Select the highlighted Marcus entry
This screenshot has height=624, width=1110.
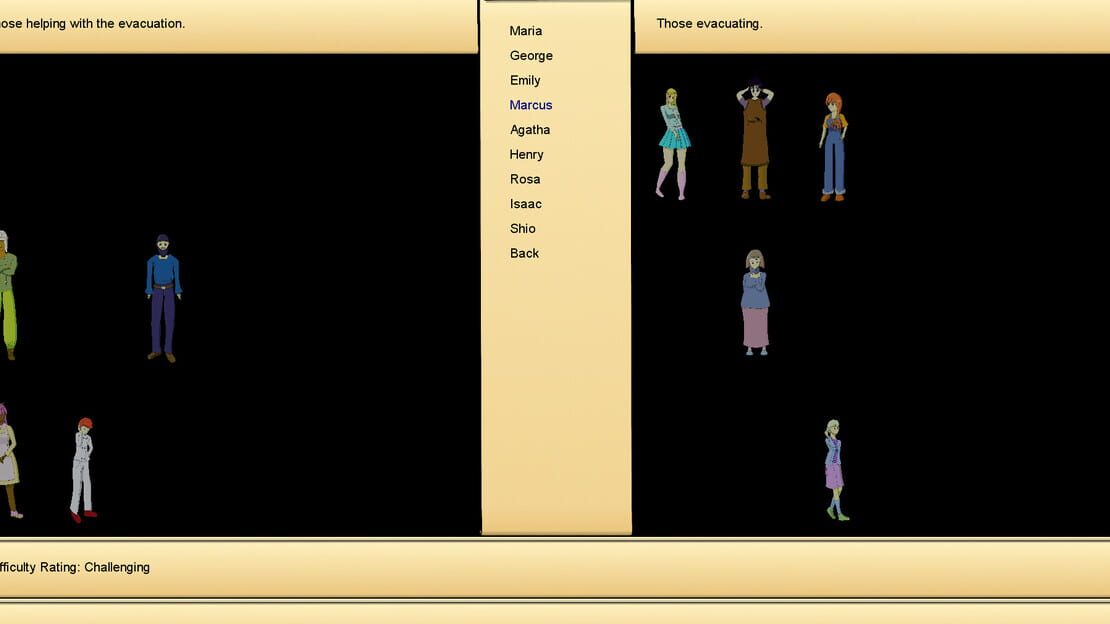click(530, 106)
